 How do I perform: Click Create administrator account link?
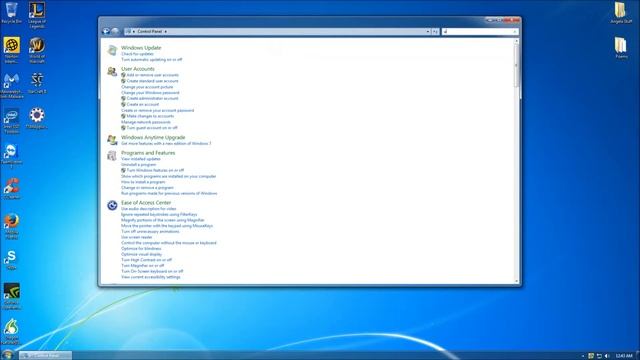click(x=152, y=98)
